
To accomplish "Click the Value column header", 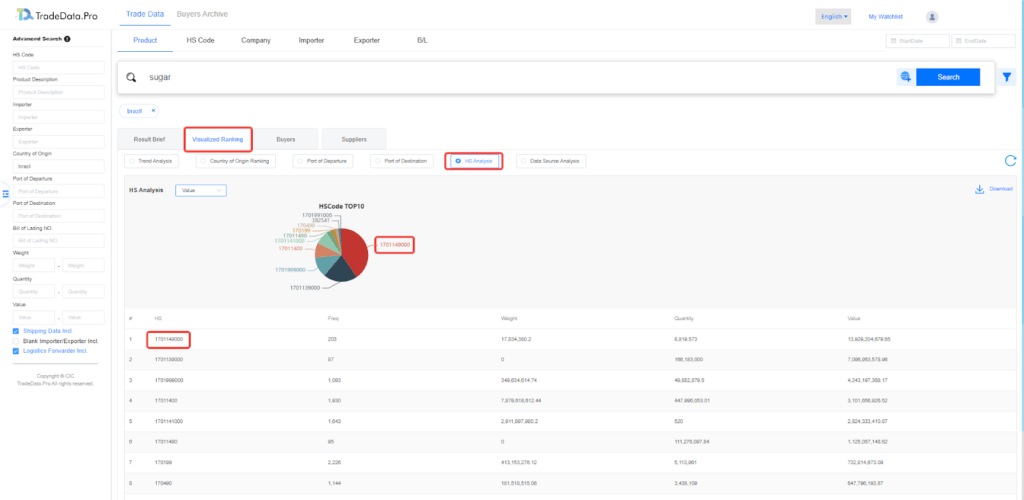I will pyautogui.click(x=854, y=319).
